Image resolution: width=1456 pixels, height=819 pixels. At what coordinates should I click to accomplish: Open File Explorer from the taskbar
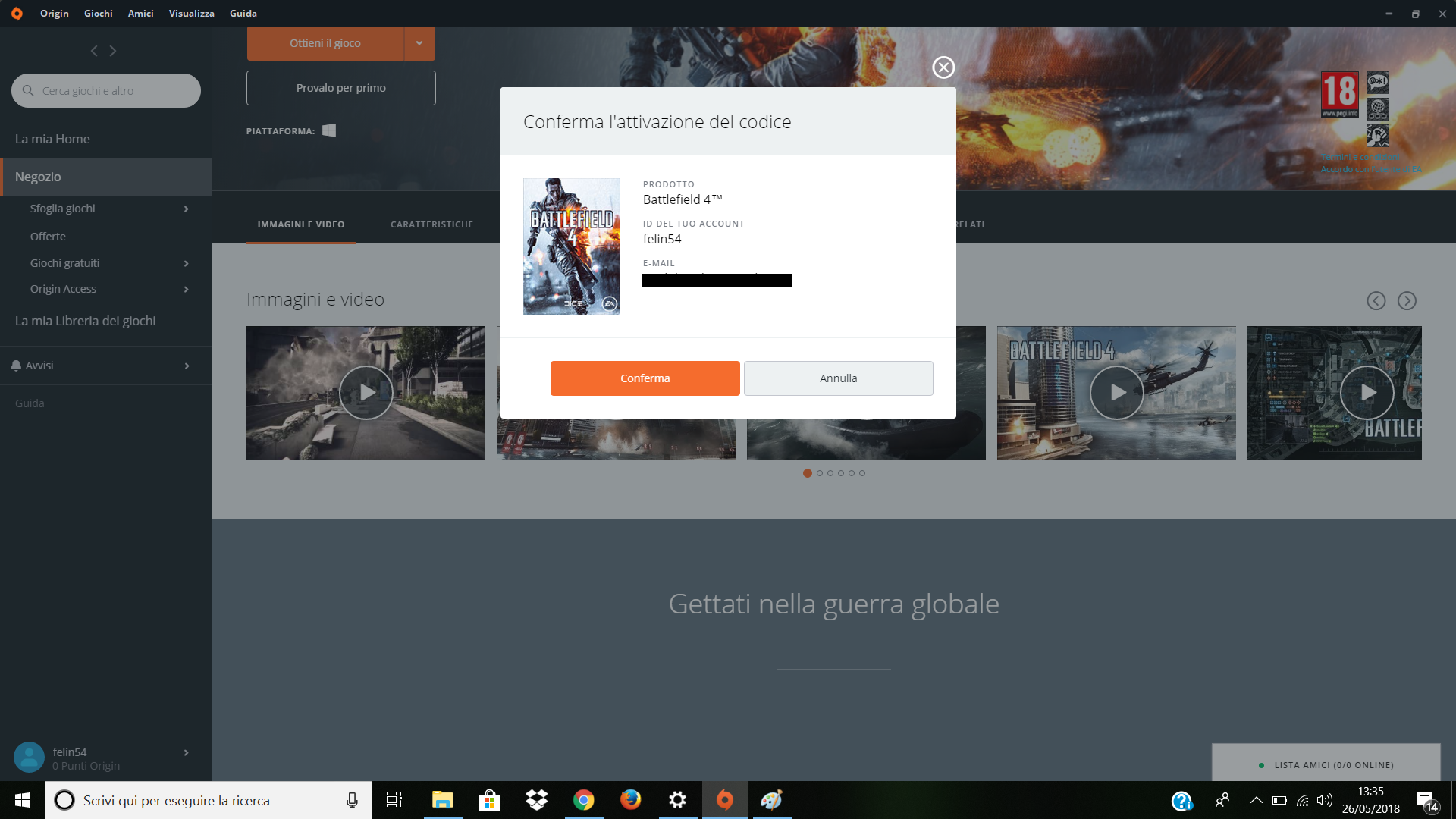coord(442,800)
